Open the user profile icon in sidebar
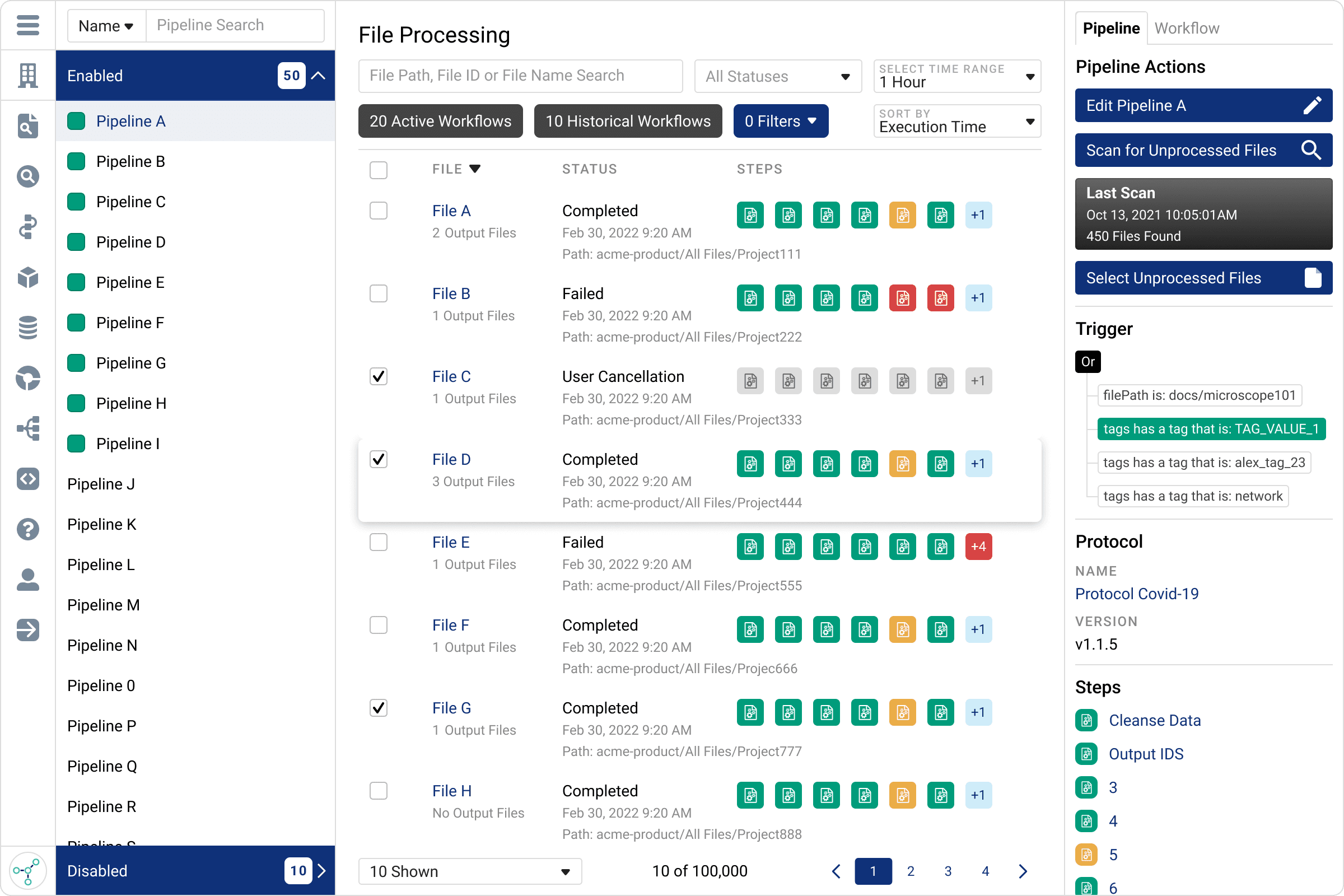Image resolution: width=1344 pixels, height=896 pixels. [x=27, y=580]
